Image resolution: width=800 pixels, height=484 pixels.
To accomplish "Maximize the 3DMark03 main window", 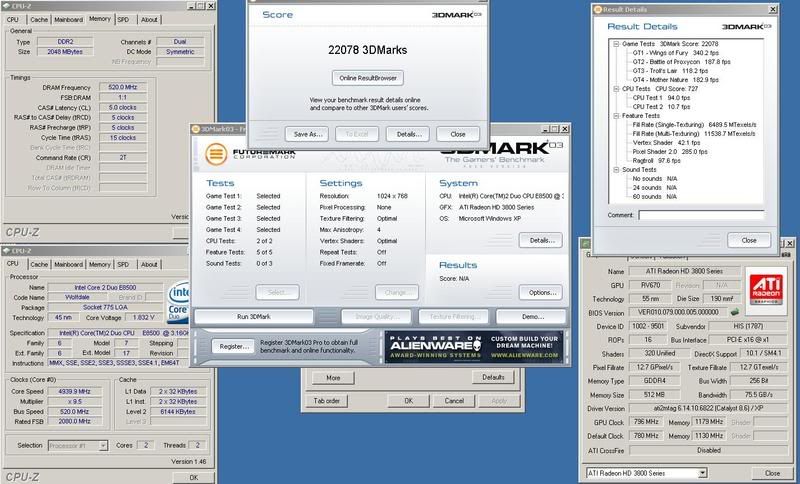I will 555,129.
